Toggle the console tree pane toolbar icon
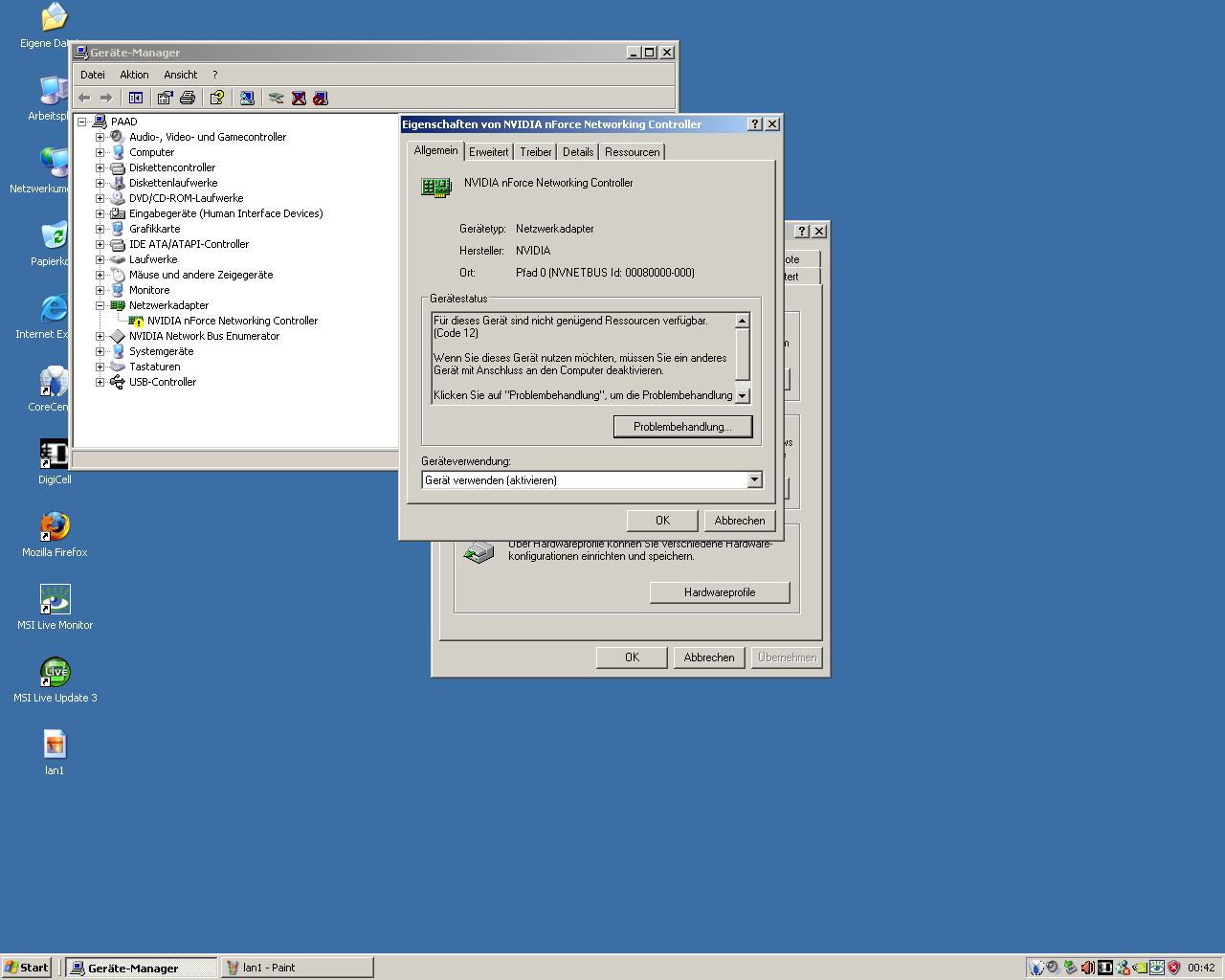This screenshot has width=1225, height=980. click(x=136, y=98)
